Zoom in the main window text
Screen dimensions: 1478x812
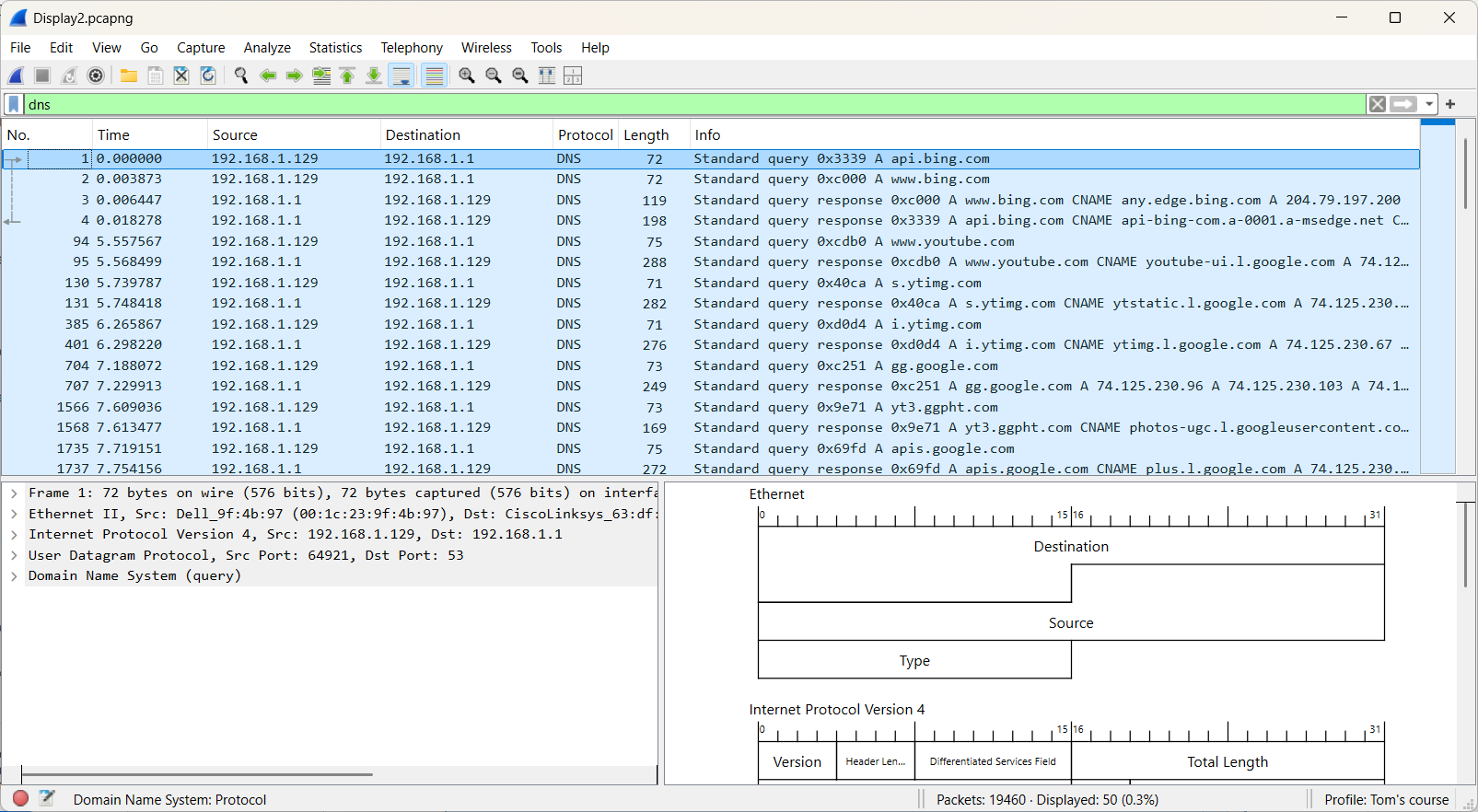tap(467, 75)
